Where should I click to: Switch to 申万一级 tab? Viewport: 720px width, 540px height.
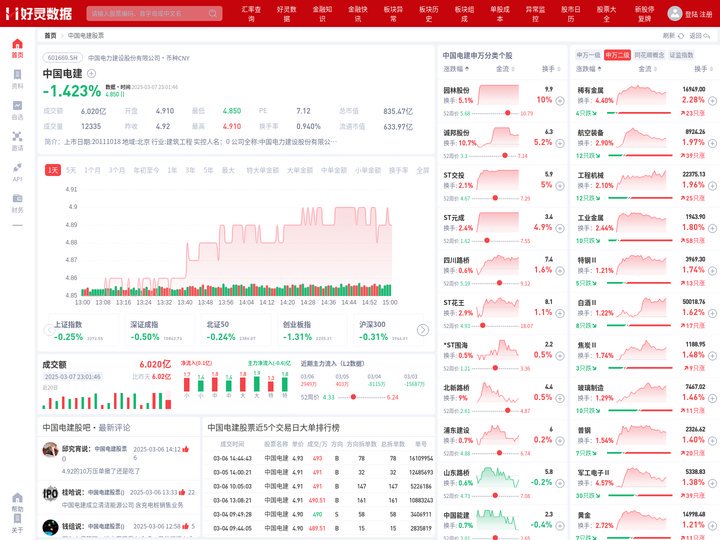pos(588,55)
